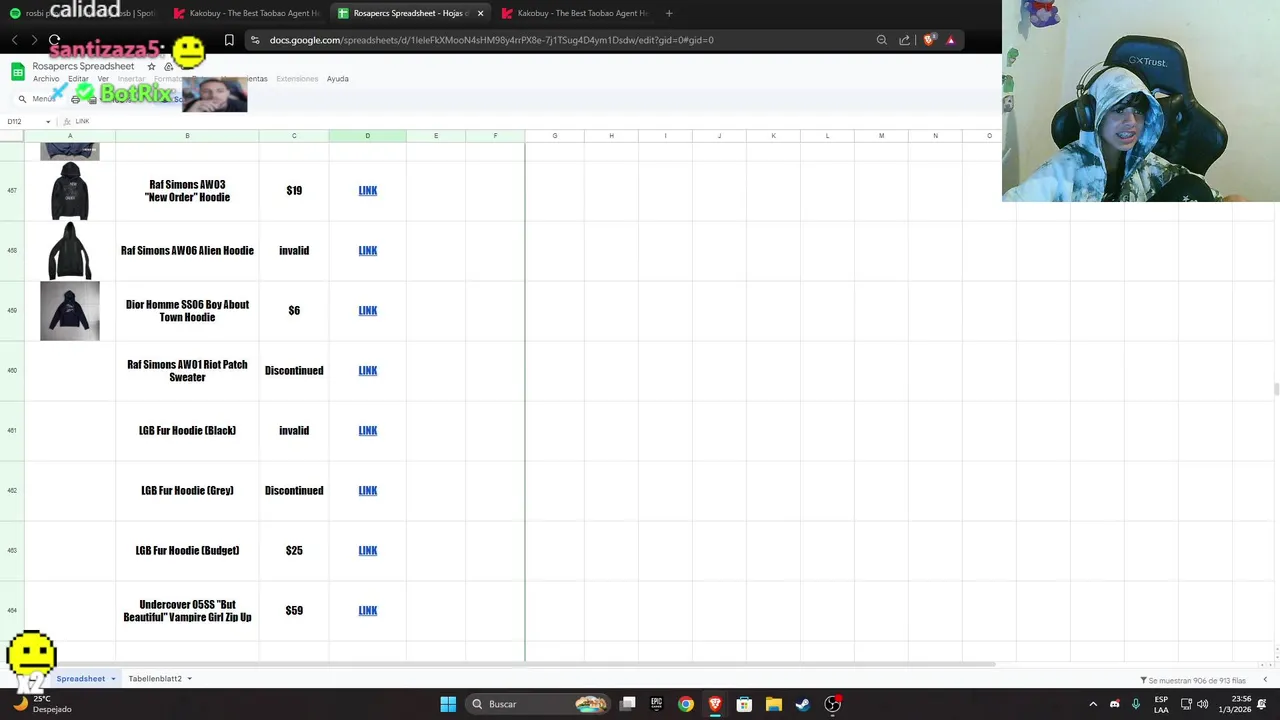Expand the Spreadsheet sheet tab options arrow
1280x720 pixels.
pyautogui.click(x=113, y=679)
